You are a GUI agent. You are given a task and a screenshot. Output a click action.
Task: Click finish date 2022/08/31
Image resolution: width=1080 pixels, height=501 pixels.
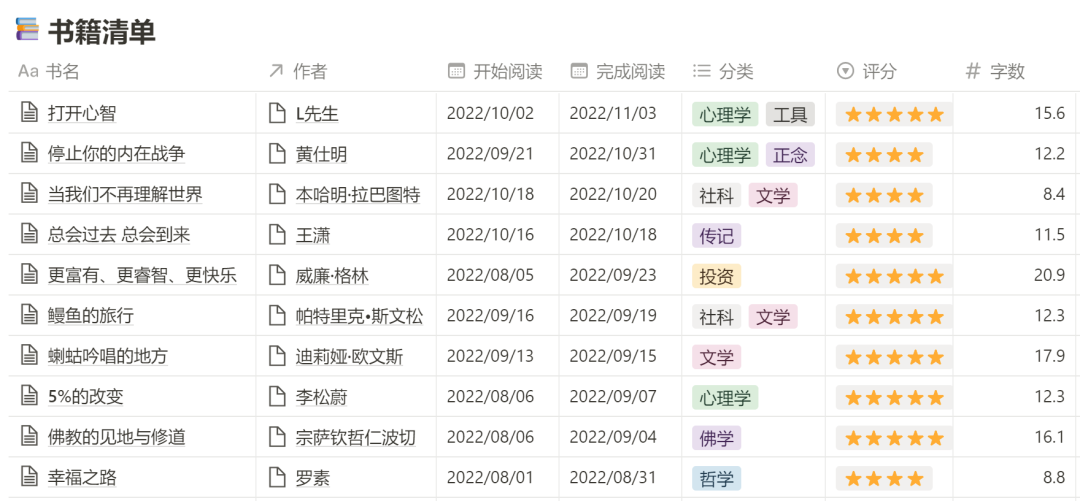613,478
